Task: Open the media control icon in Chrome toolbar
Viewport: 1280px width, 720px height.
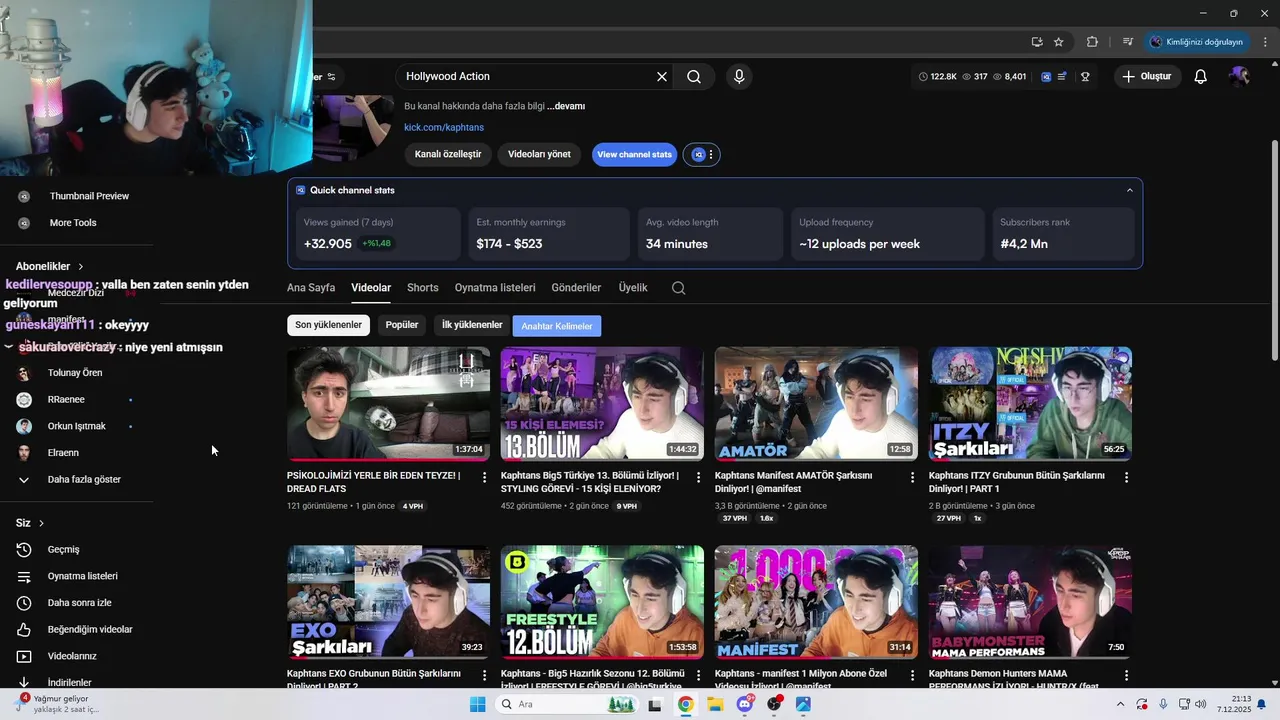Action: 1128,42
